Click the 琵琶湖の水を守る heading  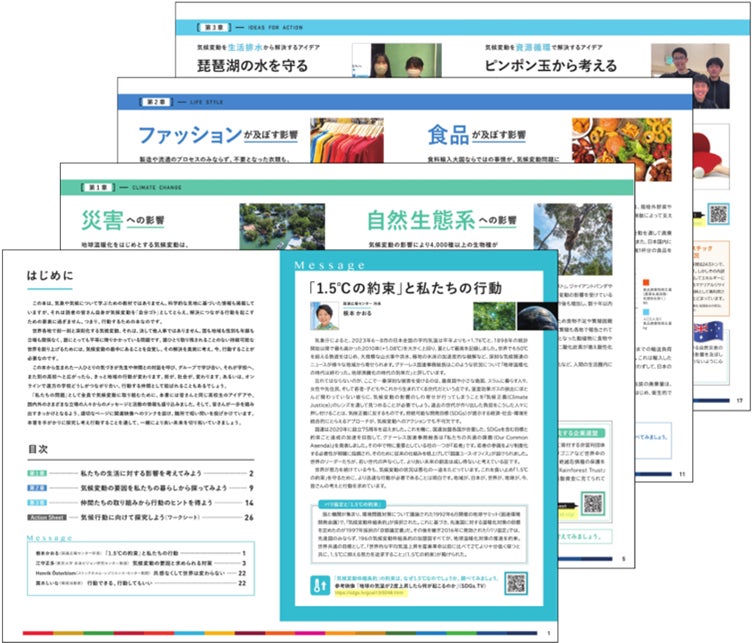252,66
